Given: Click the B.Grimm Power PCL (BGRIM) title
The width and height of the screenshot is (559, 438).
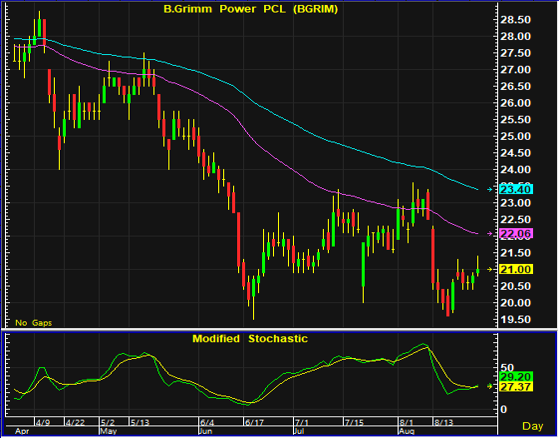Looking at the screenshot, I should (x=251, y=9).
